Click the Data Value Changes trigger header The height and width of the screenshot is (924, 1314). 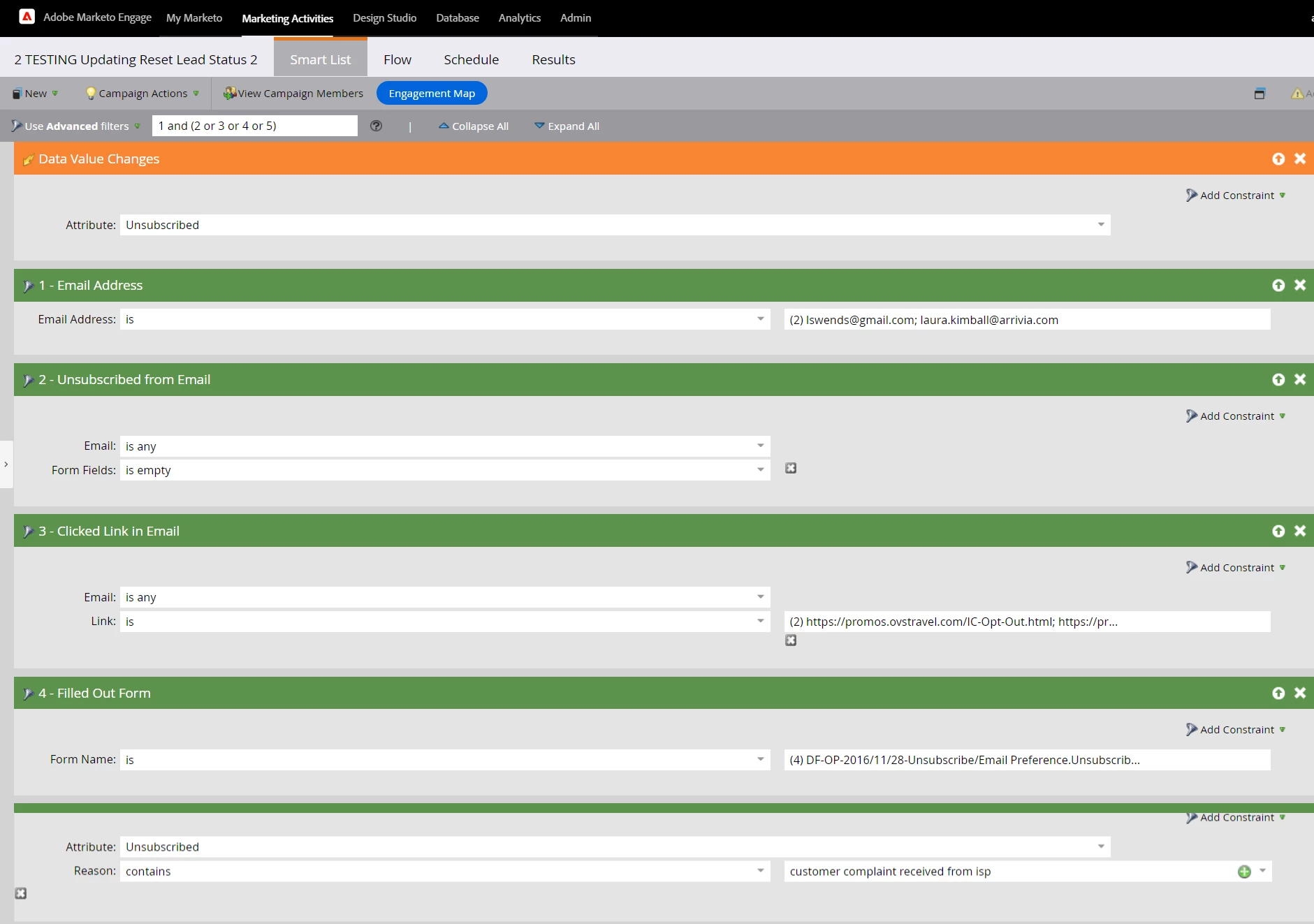pos(664,159)
